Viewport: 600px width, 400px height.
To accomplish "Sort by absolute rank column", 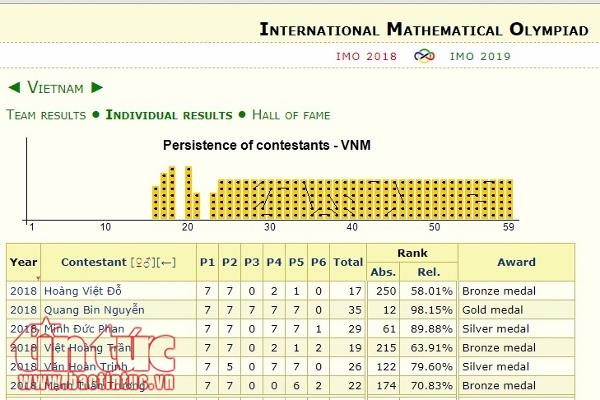I will coord(383,270).
